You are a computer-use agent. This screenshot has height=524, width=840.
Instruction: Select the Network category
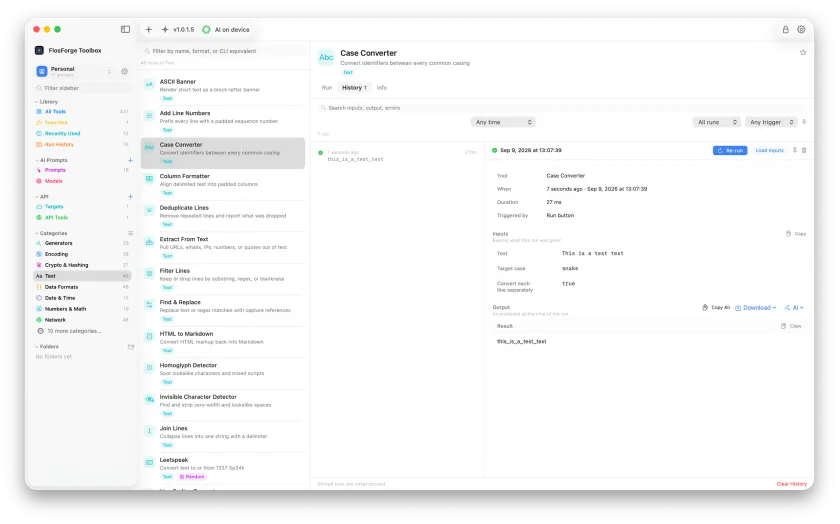pos(82,320)
